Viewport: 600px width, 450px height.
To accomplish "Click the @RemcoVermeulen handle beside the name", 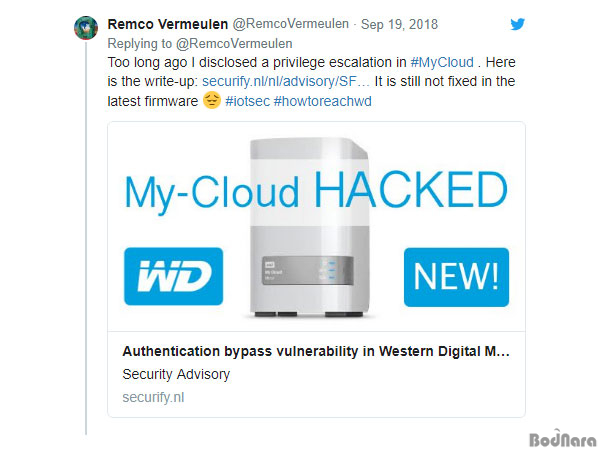I will point(291,24).
